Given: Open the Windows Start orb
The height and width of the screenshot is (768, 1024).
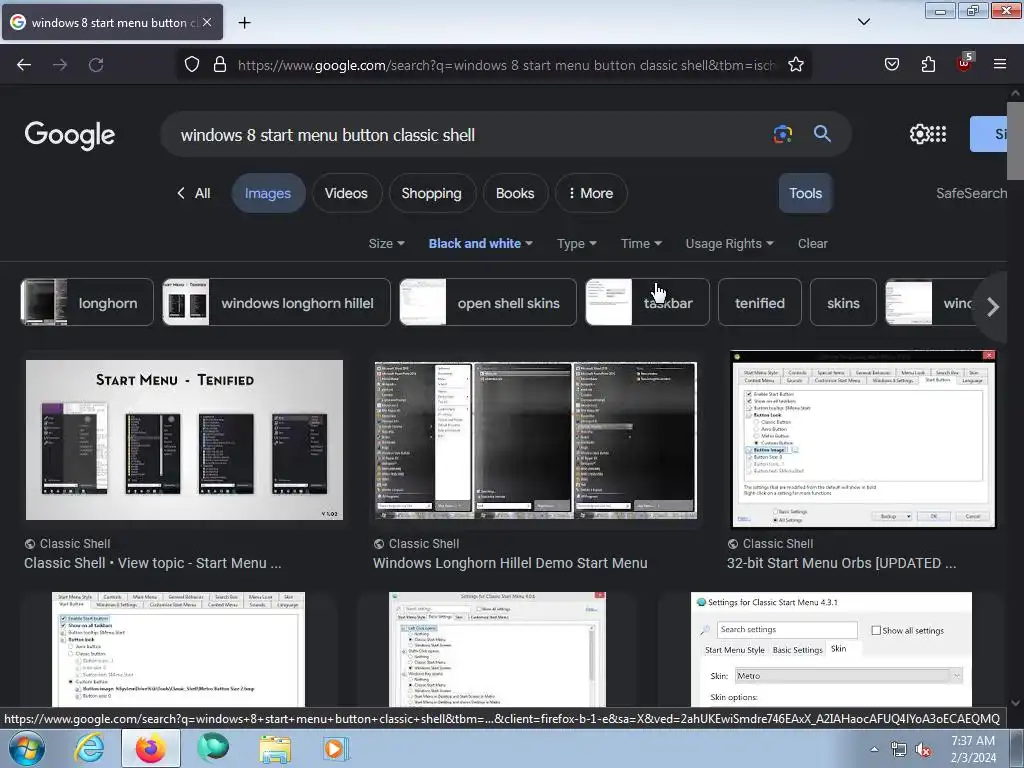Looking at the screenshot, I should (x=27, y=748).
